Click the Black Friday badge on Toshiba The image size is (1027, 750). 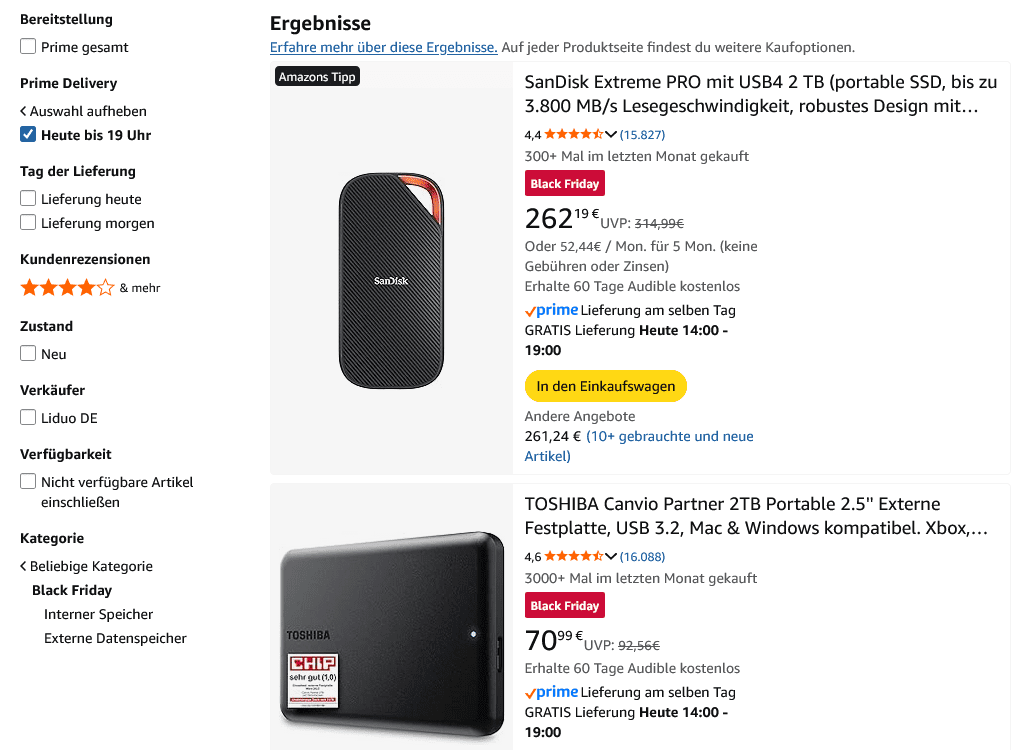pos(564,606)
